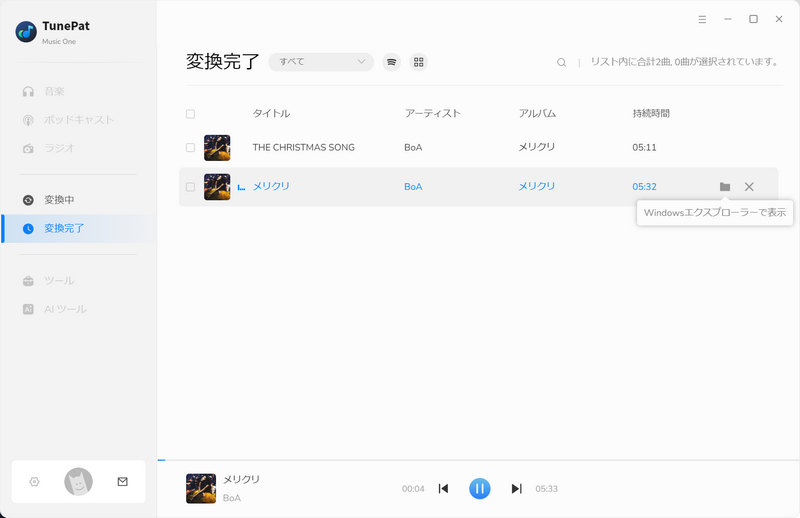Click the now-playing メリクリ title
800x518 pixels.
(x=241, y=480)
